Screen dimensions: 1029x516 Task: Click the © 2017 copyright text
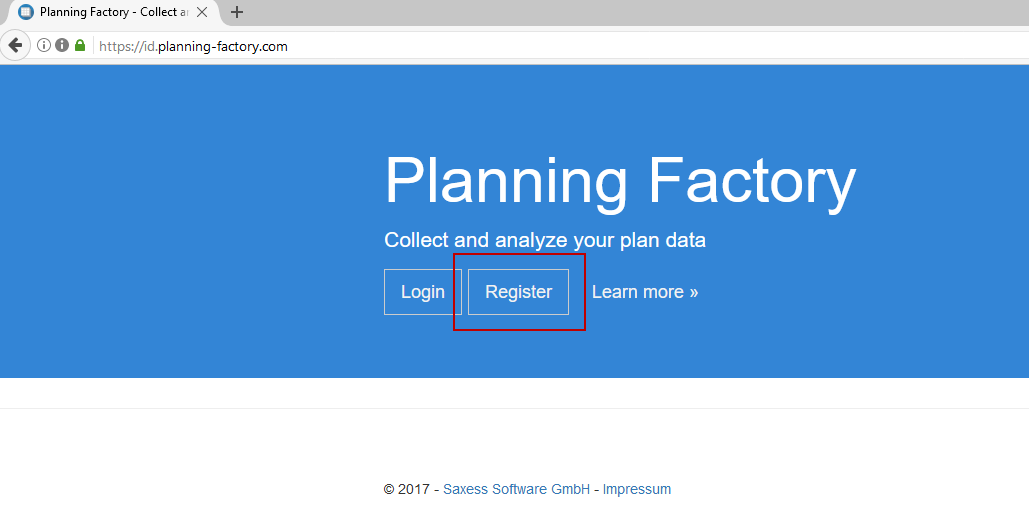(407, 489)
